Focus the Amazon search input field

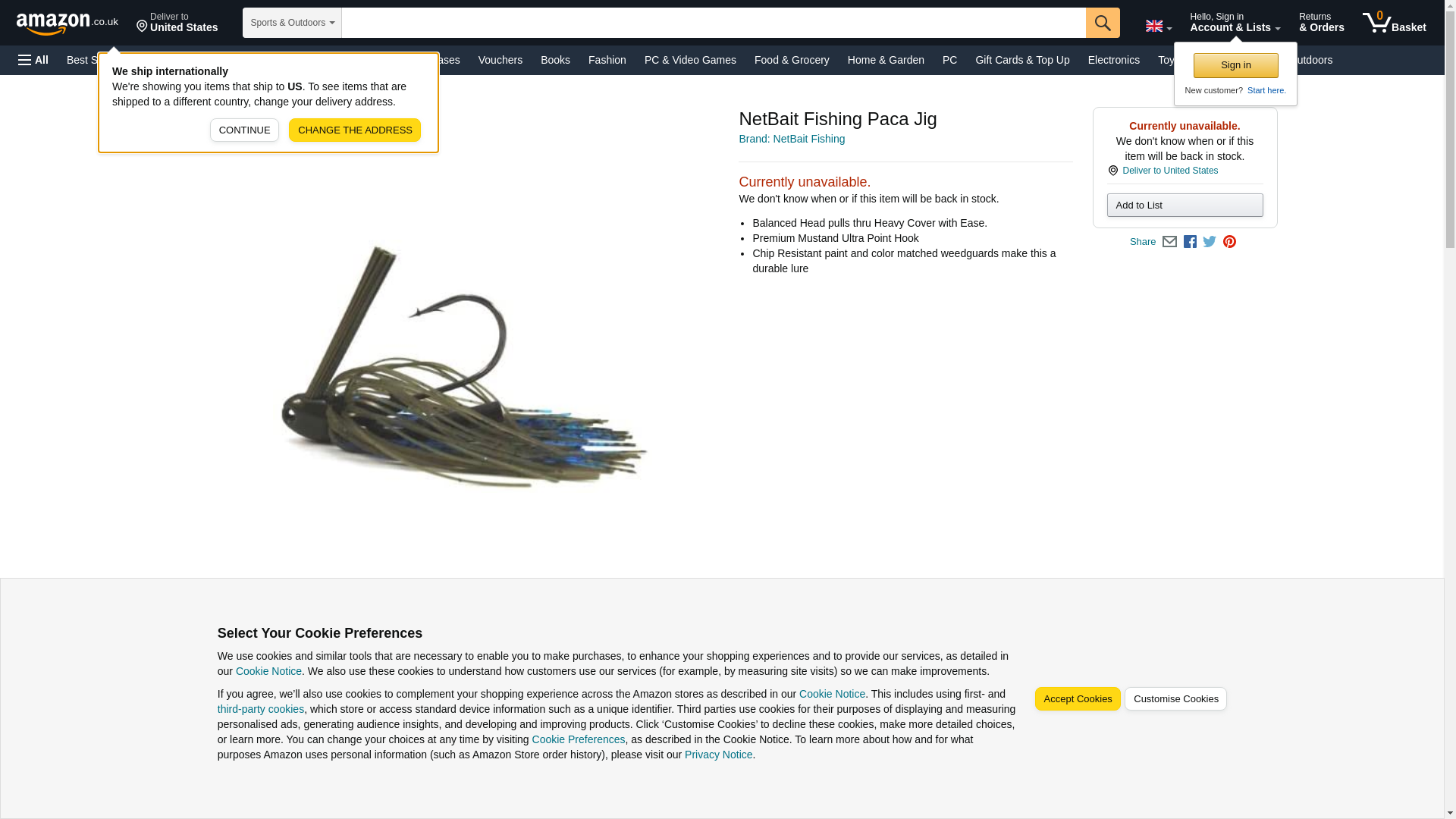(x=714, y=23)
